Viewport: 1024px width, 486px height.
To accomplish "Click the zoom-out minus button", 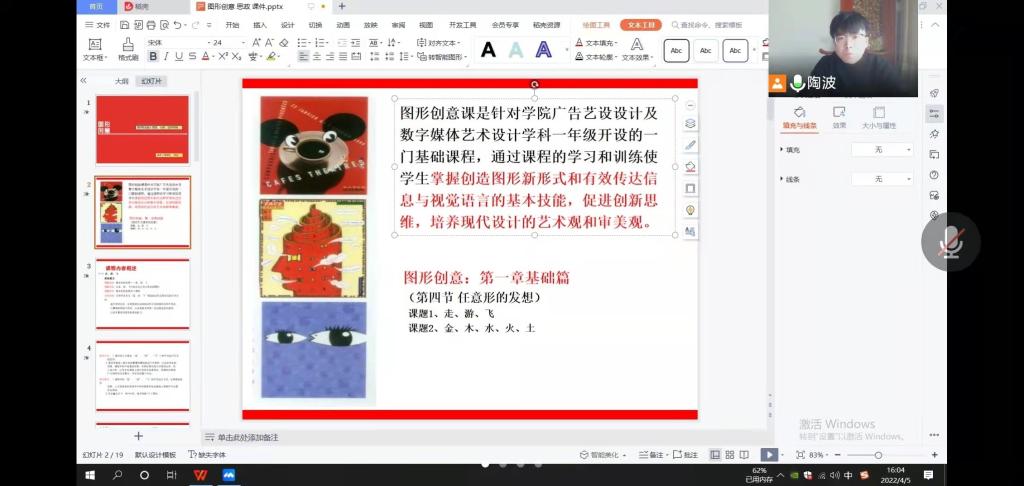I will click(838, 455).
